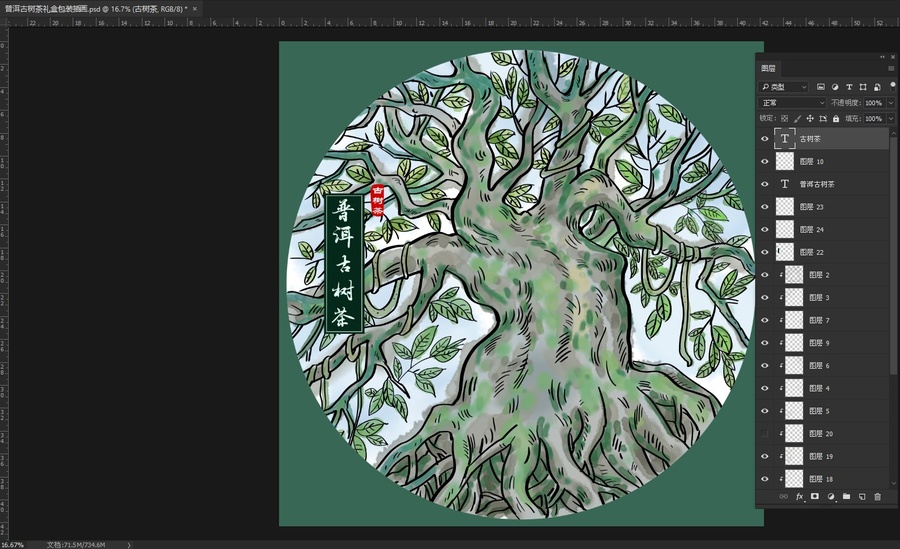The height and width of the screenshot is (549, 900).
Task: Hide layer 图层 2
Action: (x=765, y=274)
